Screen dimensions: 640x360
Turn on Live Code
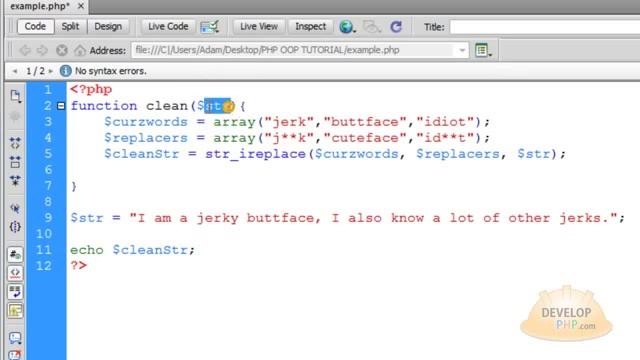[168, 27]
